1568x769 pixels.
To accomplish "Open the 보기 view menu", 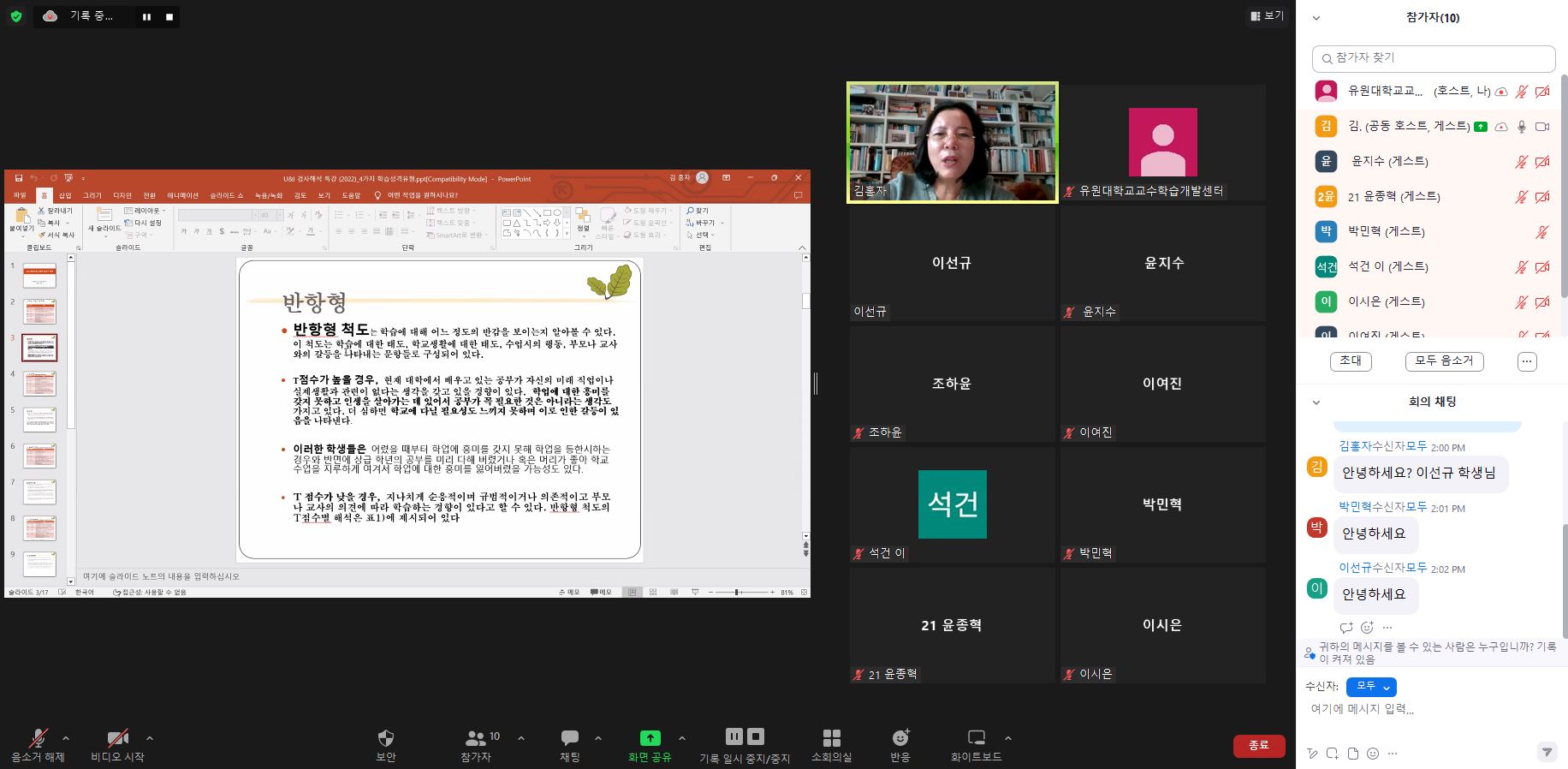I will point(1267,15).
